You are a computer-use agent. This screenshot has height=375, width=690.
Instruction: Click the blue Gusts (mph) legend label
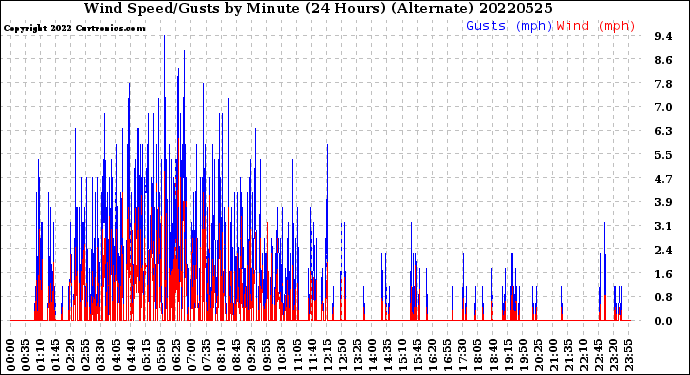(509, 26)
